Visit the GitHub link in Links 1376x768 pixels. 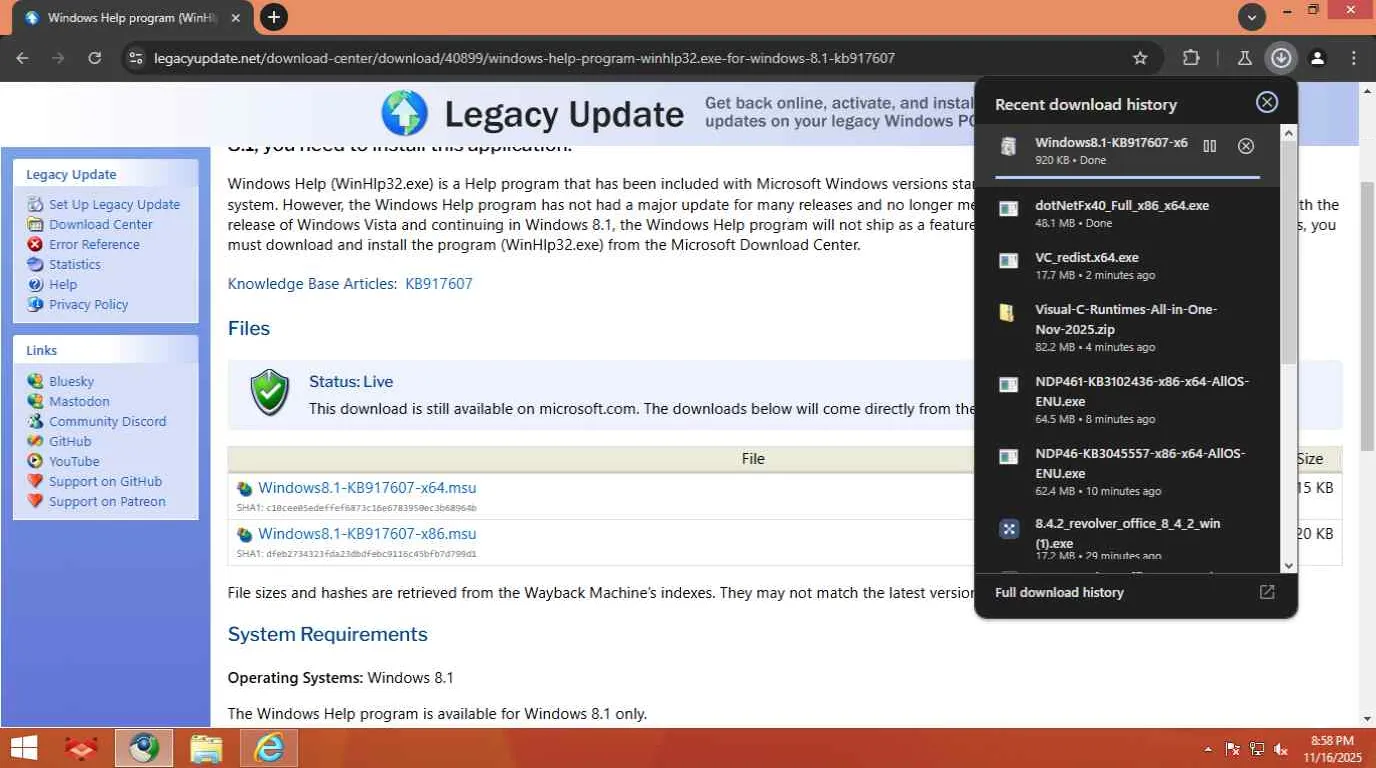(70, 441)
